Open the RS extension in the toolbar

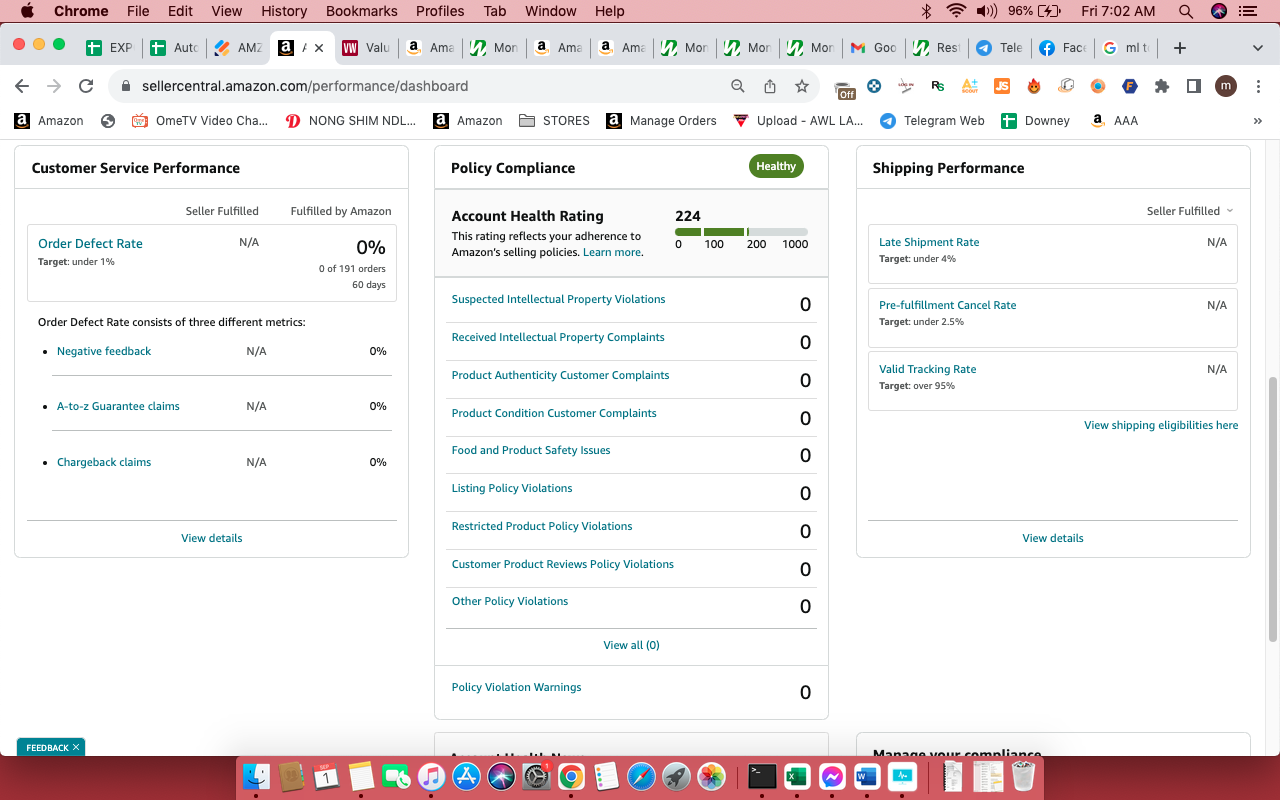coord(937,86)
